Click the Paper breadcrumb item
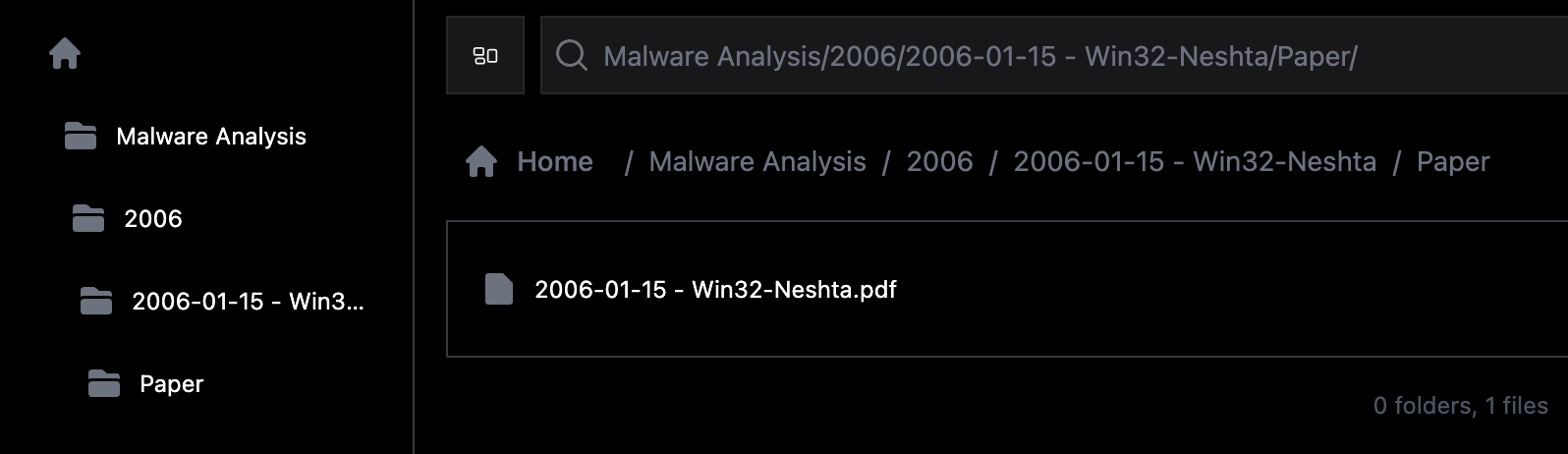Viewport: 1568px width, 454px height. (1453, 162)
